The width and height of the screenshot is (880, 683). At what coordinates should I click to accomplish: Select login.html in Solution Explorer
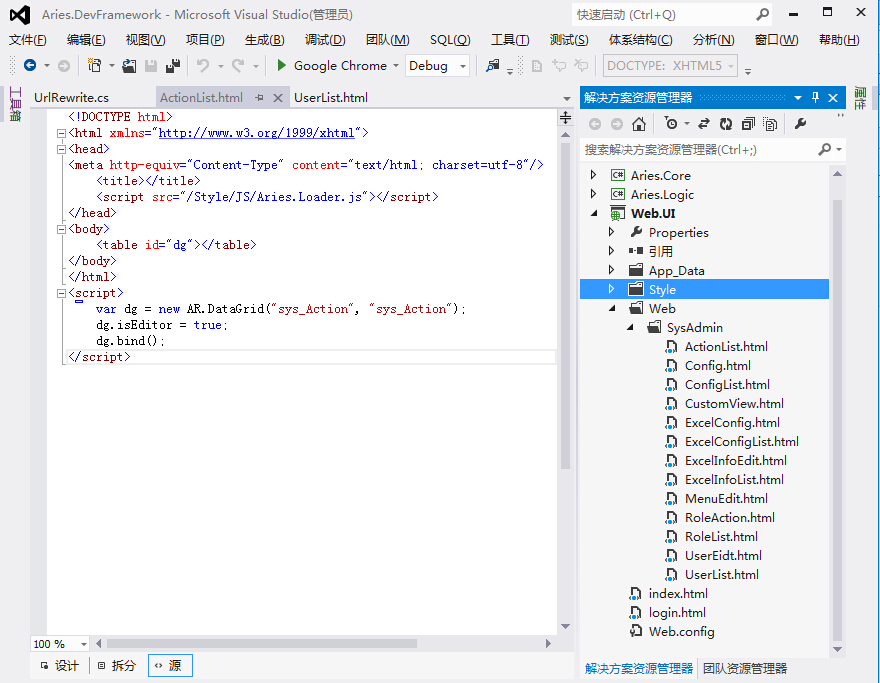click(x=677, y=612)
